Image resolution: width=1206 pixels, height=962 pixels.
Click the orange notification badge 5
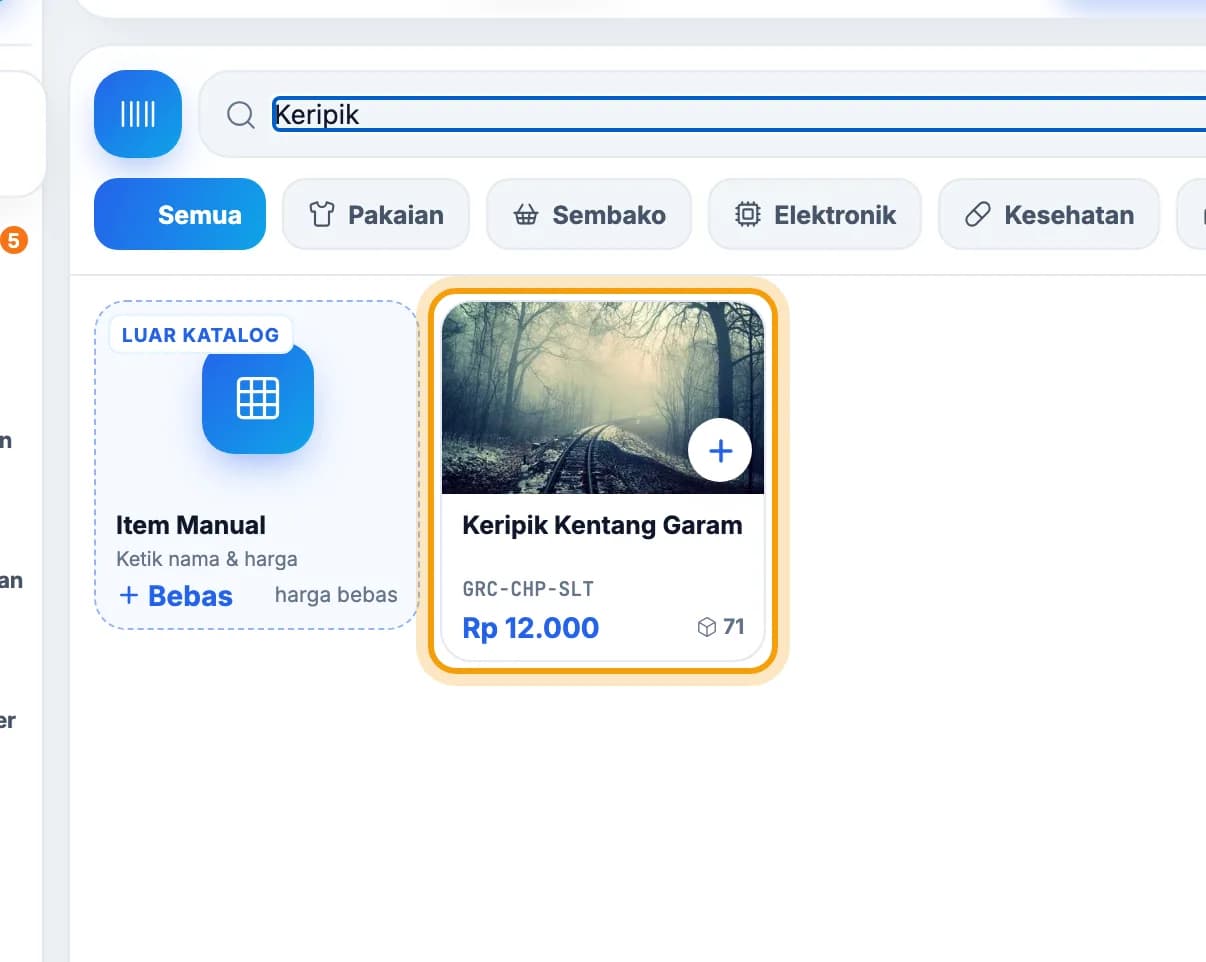pos(12,240)
